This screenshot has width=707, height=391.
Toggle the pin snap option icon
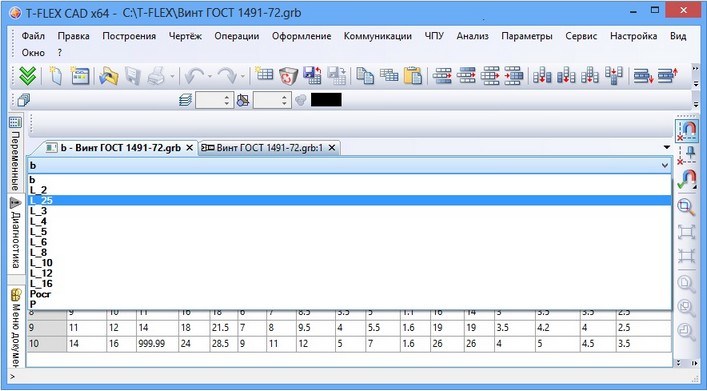pyautogui.click(x=686, y=155)
